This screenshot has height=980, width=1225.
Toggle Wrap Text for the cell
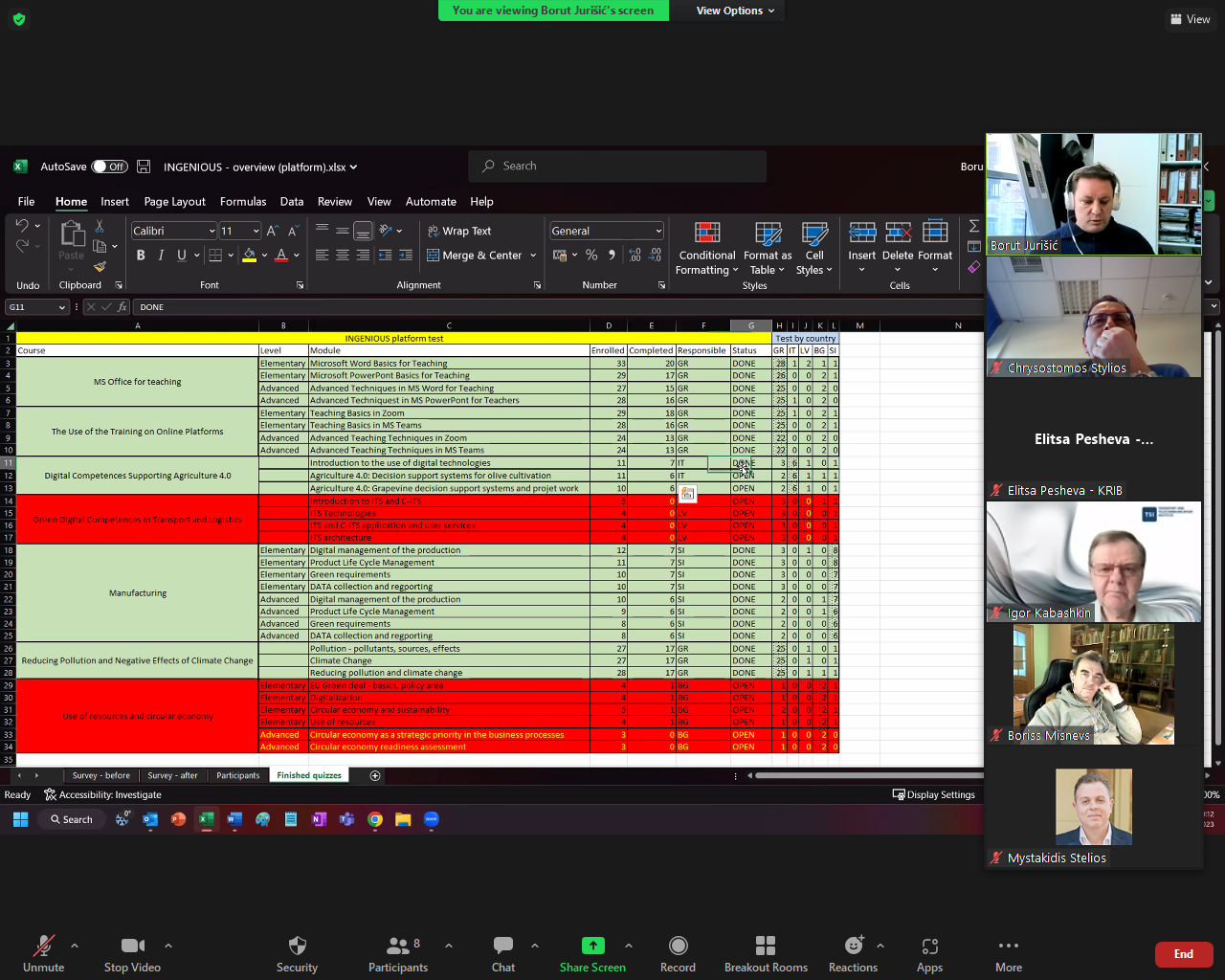point(459,231)
